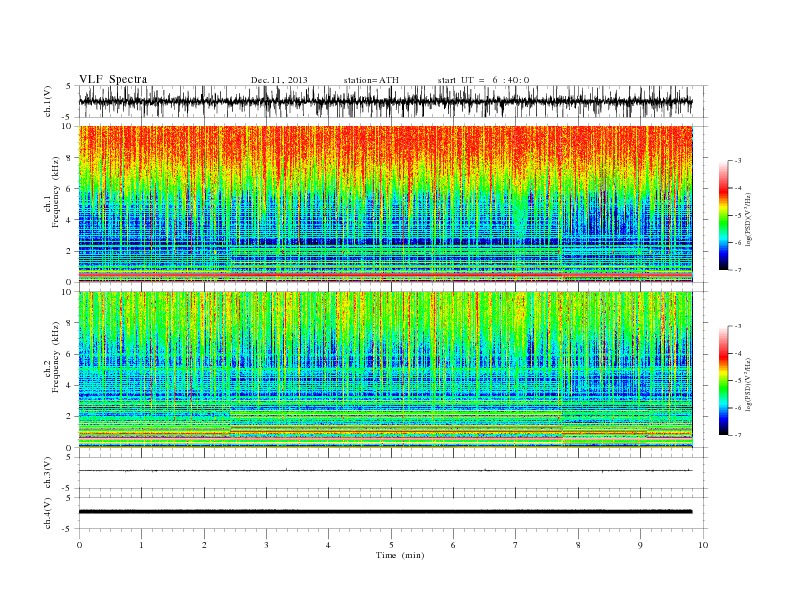Click the time axis tick label "8"

point(578,545)
